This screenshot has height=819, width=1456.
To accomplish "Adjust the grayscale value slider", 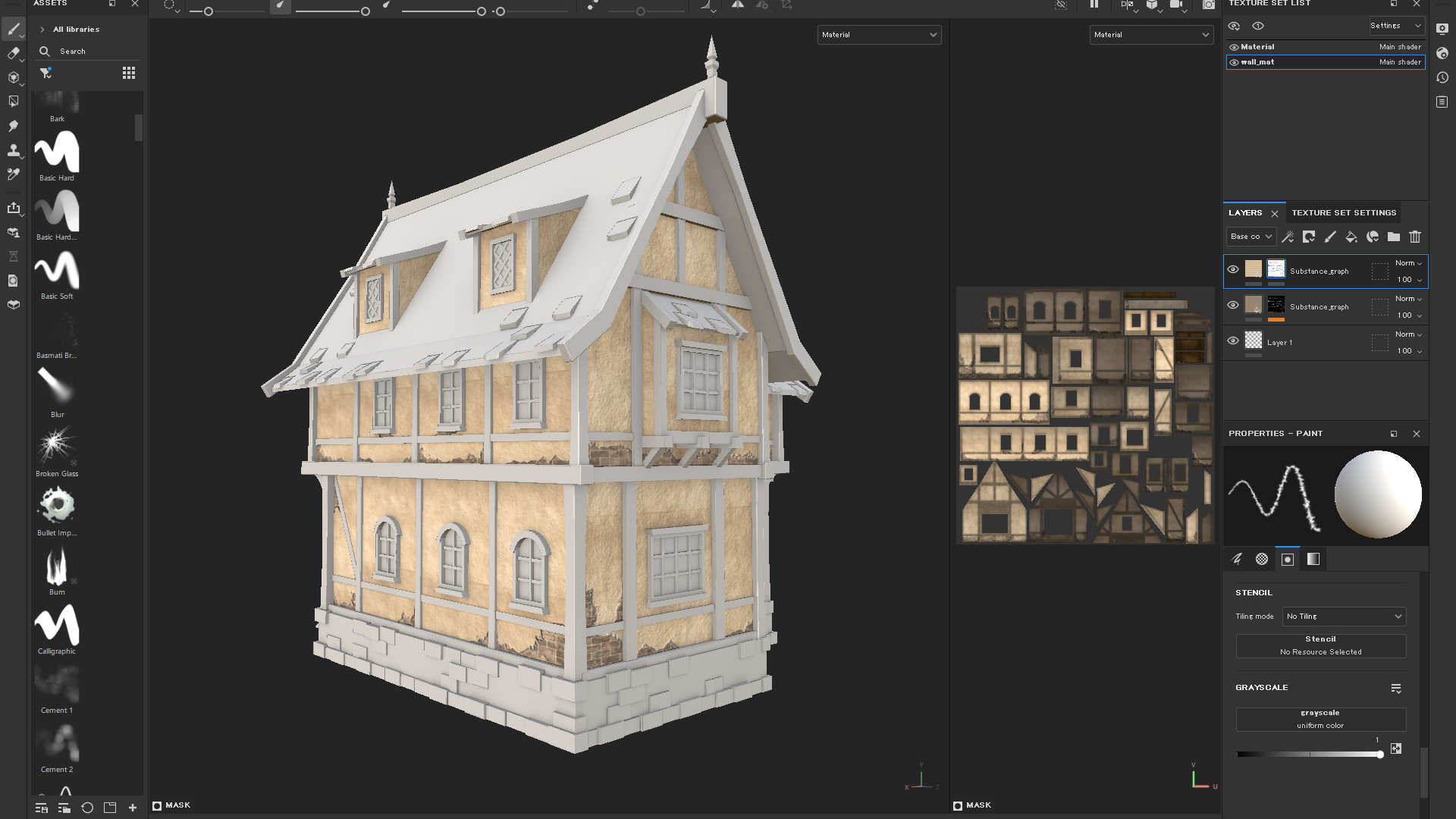I will coord(1308,755).
